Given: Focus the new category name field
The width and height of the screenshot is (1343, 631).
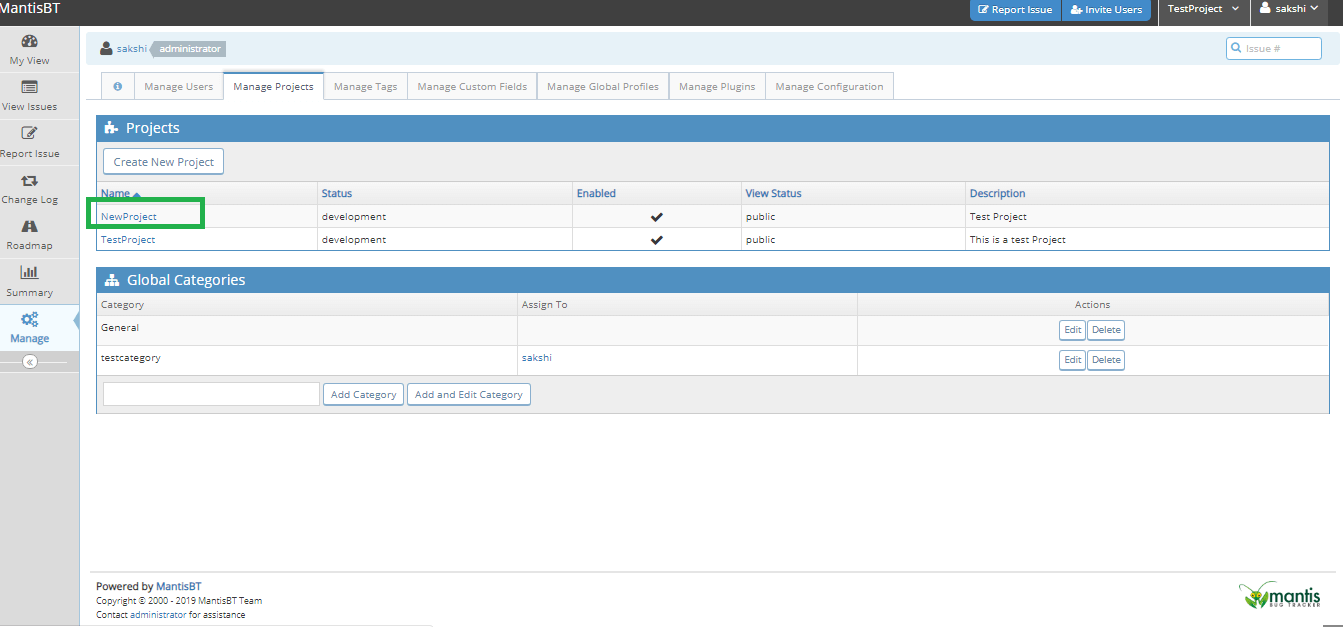Looking at the screenshot, I should coord(211,394).
